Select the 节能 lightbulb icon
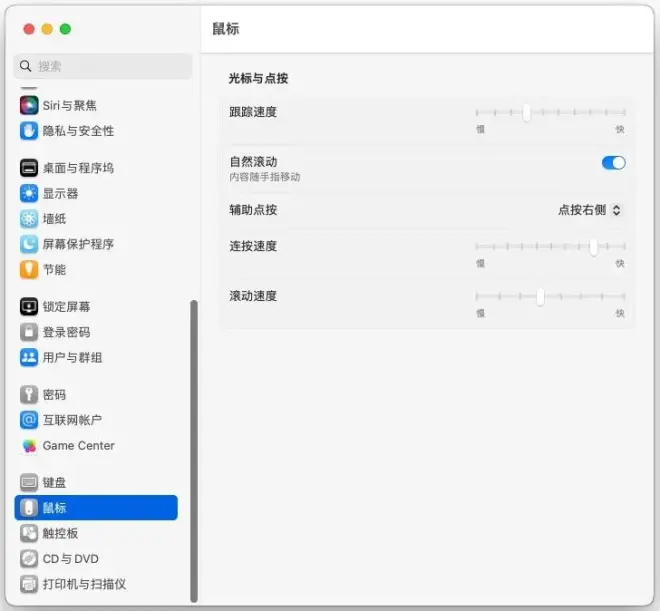Image resolution: width=660 pixels, height=611 pixels. tap(29, 269)
